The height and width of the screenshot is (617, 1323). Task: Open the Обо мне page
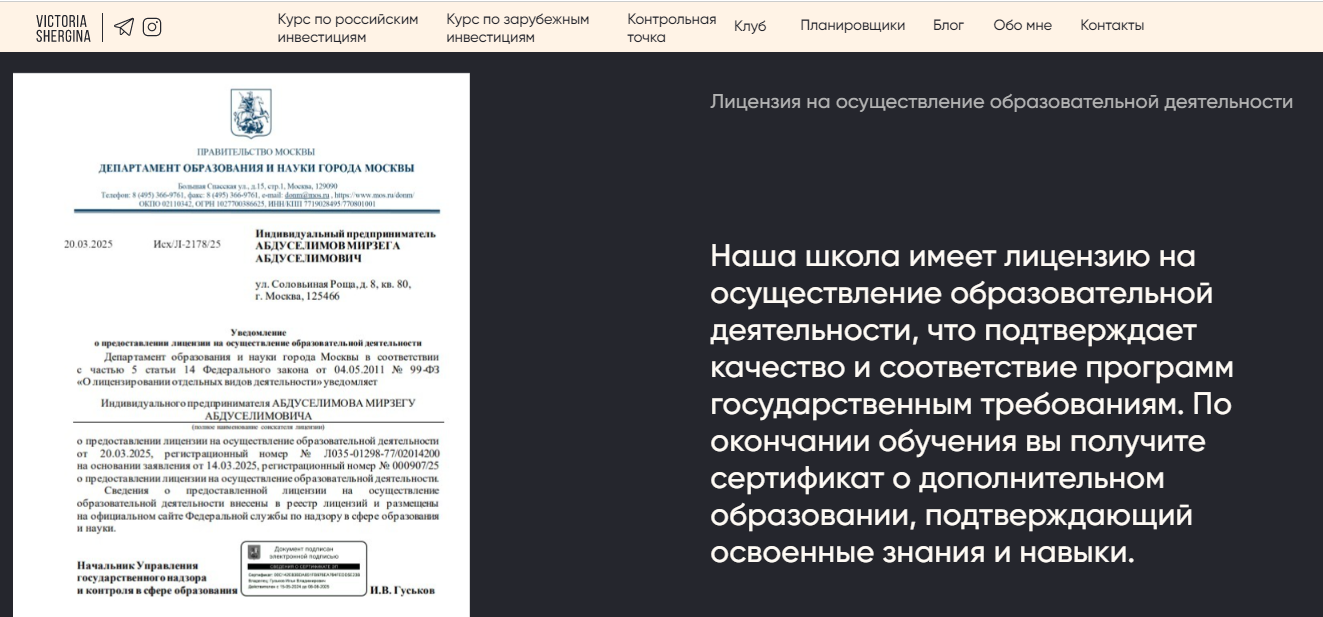[1022, 26]
